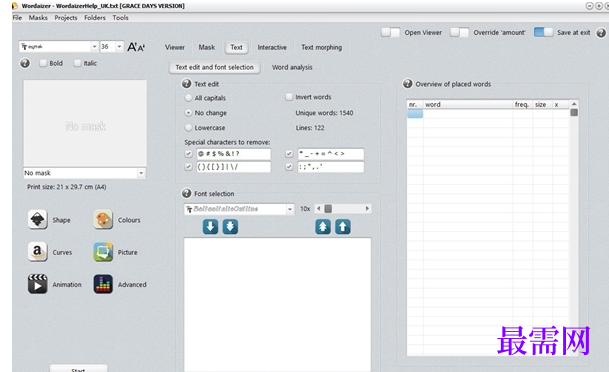609x372 pixels.
Task: Open the Masks menu
Action: click(x=38, y=18)
